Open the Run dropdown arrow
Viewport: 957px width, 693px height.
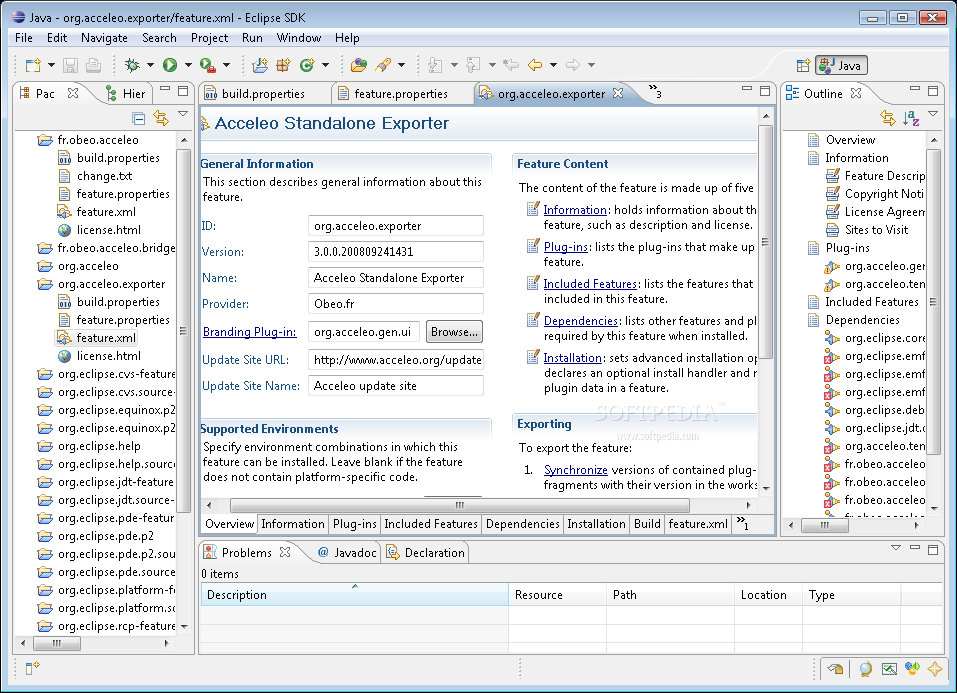click(x=188, y=65)
